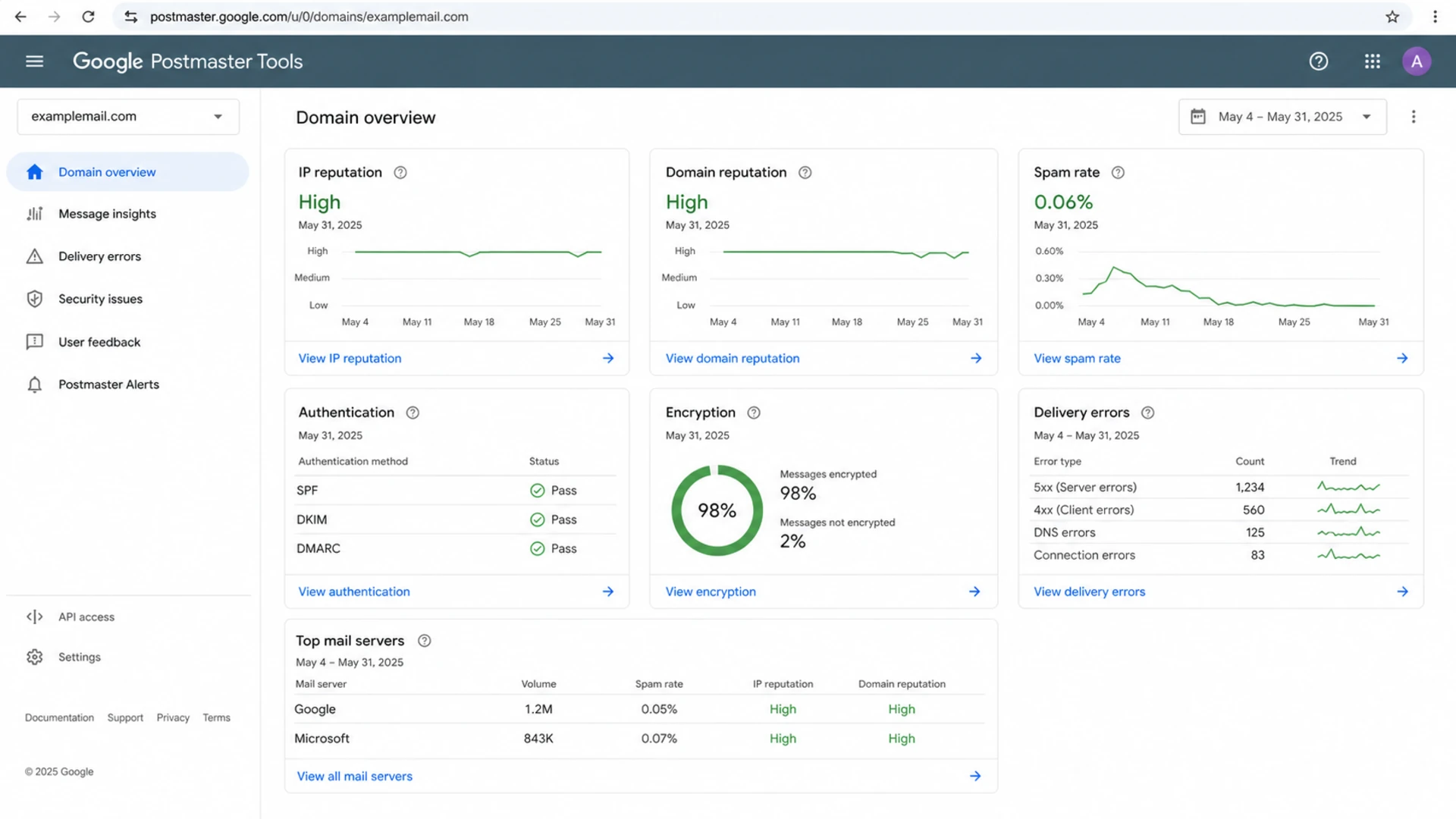Image resolution: width=1456 pixels, height=819 pixels.
Task: Click the View delivery errors link
Action: (1089, 591)
